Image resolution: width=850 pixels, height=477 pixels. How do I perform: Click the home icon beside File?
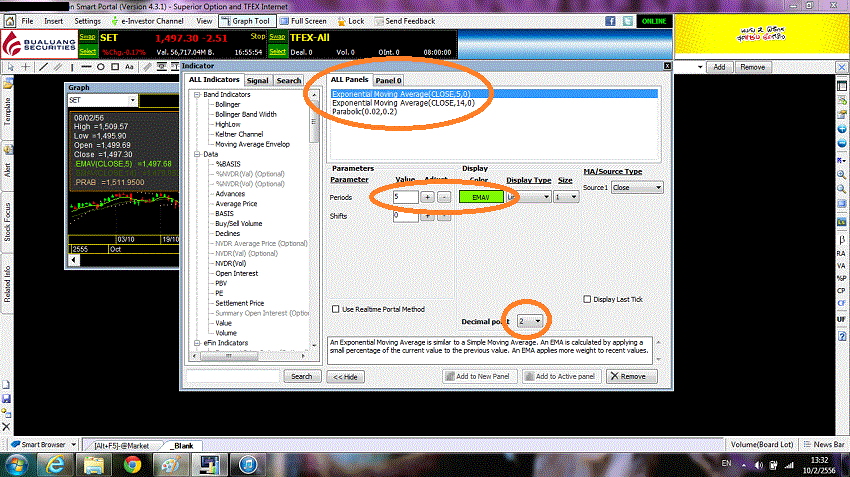[x=10, y=21]
